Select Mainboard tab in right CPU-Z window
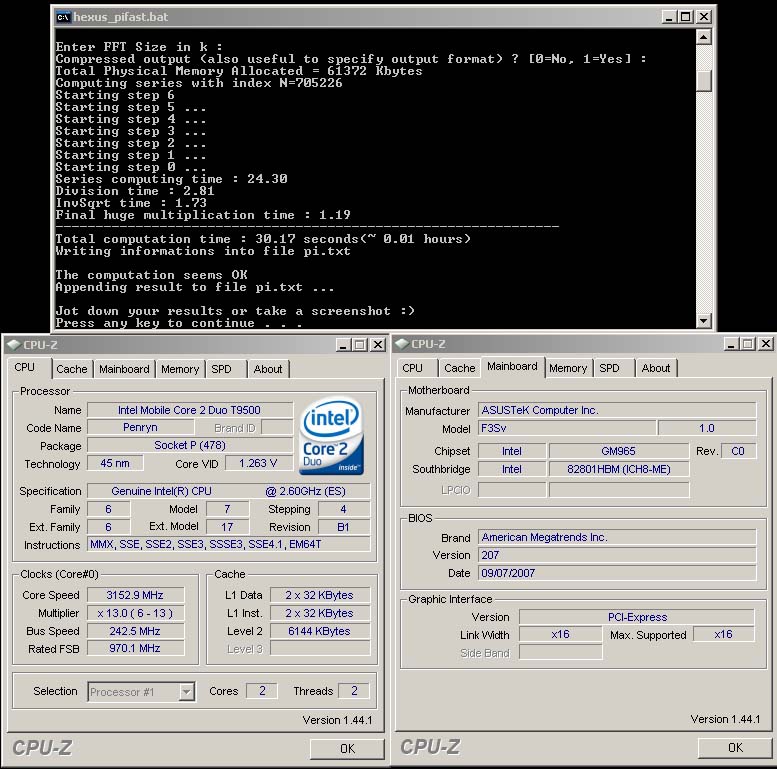The height and width of the screenshot is (769, 777). click(512, 366)
